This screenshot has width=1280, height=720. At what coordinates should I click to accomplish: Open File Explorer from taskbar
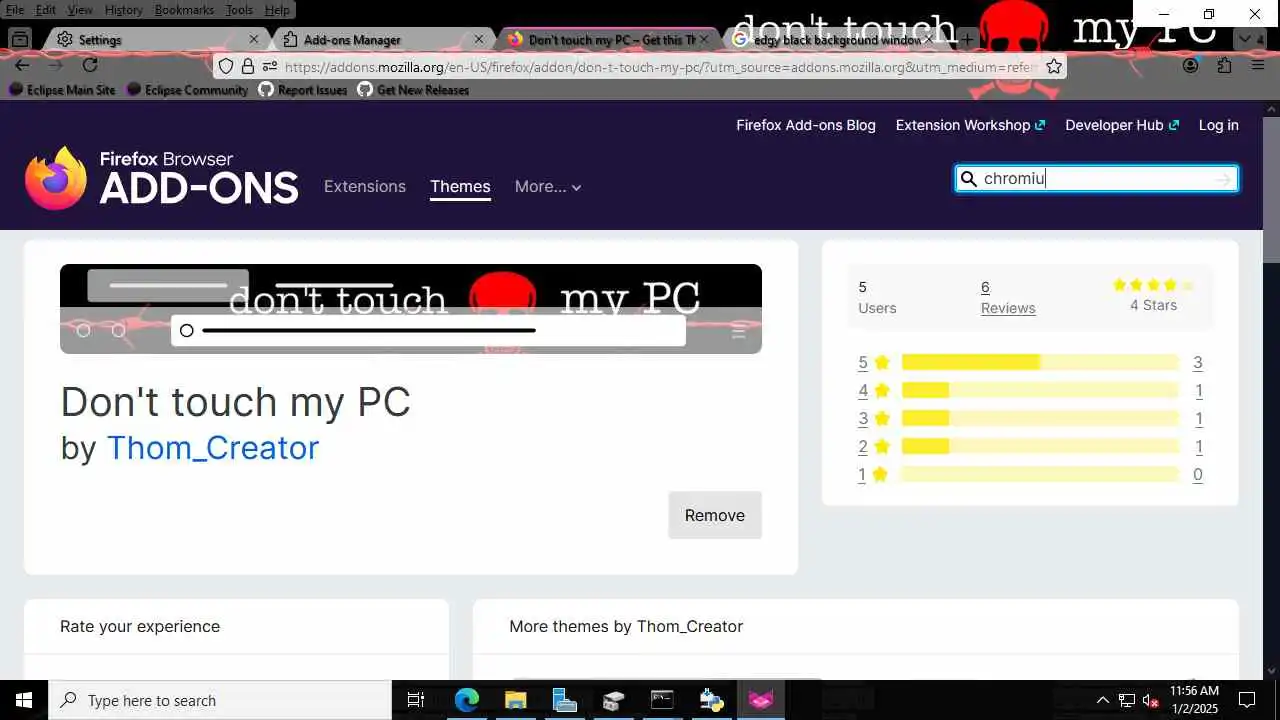point(516,700)
